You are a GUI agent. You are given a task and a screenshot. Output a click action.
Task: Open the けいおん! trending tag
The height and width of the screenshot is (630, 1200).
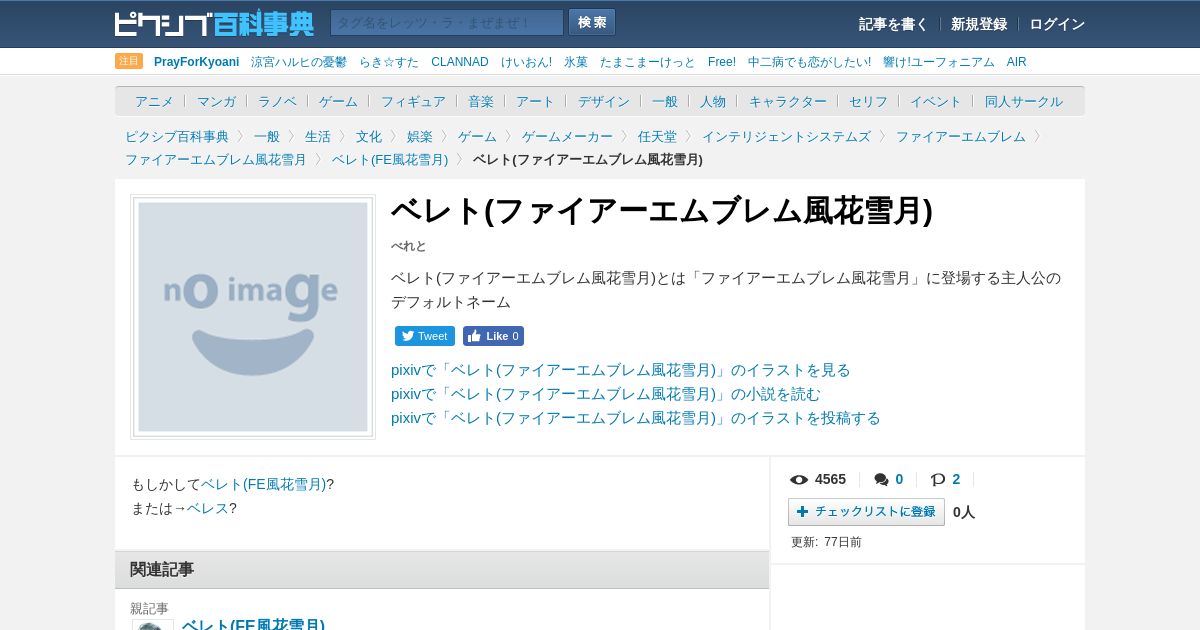526,62
